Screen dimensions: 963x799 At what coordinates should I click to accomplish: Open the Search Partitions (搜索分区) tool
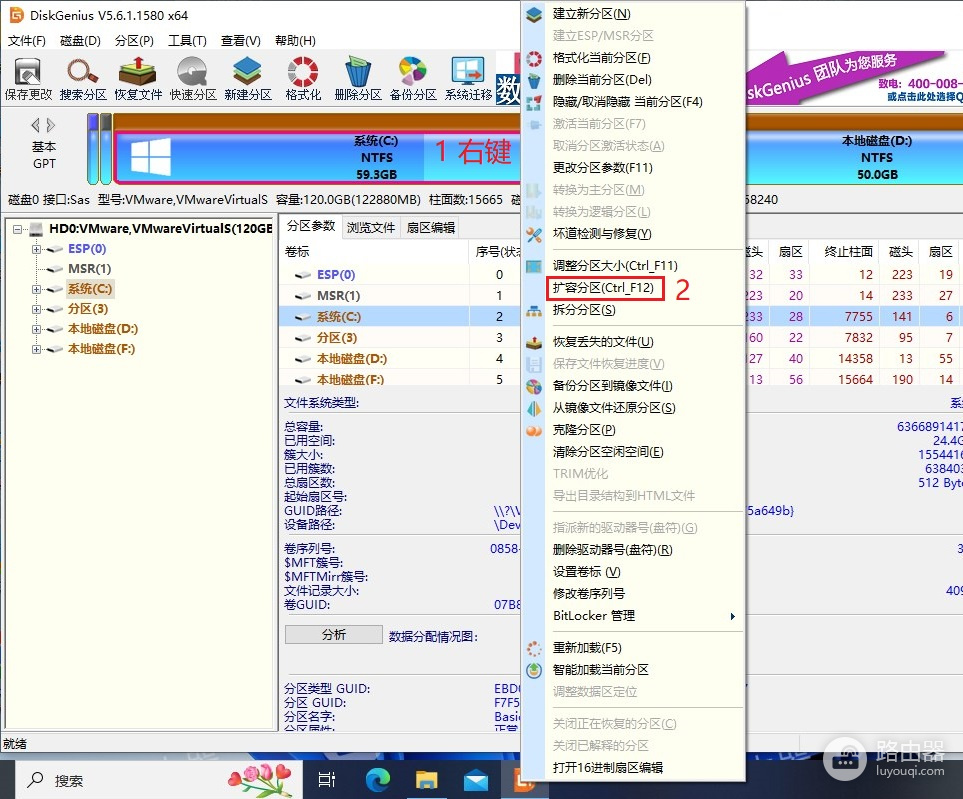(83, 79)
